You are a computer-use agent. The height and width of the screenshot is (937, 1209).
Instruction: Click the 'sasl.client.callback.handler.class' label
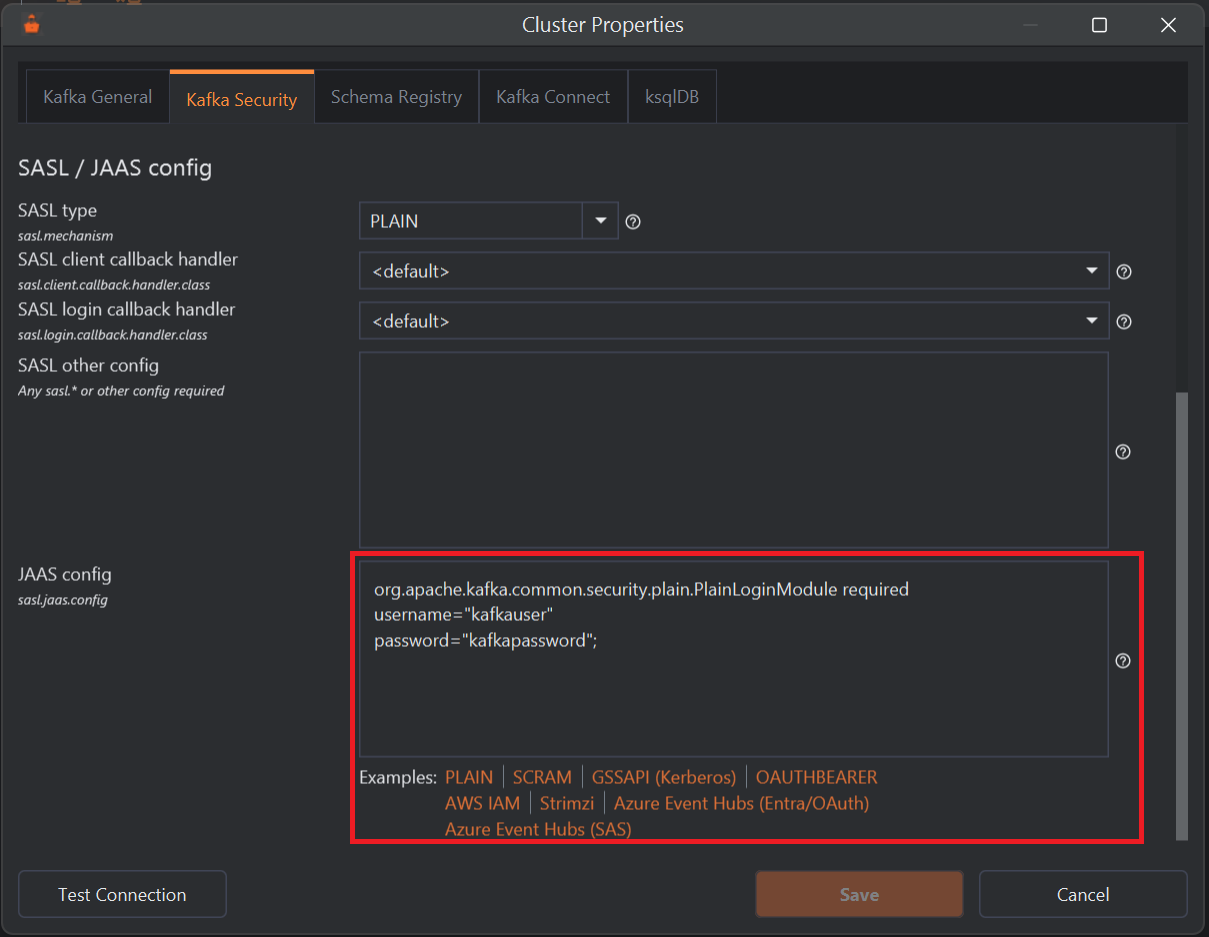coord(114,285)
